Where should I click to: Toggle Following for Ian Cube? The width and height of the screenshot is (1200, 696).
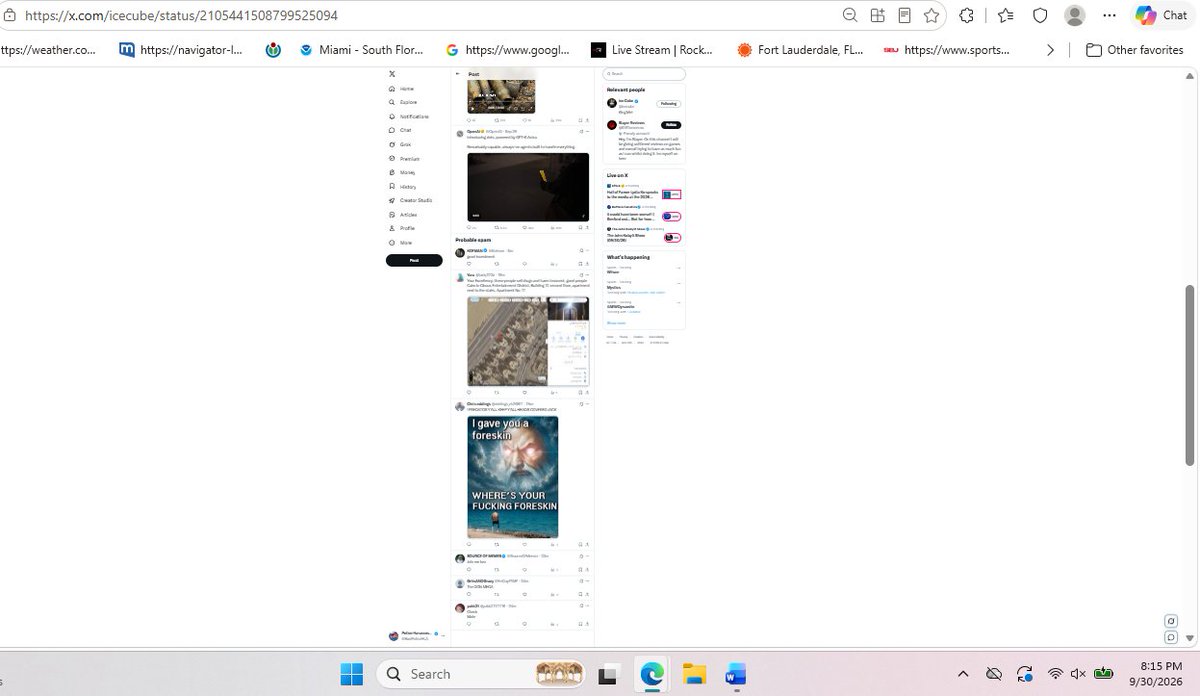click(x=667, y=104)
